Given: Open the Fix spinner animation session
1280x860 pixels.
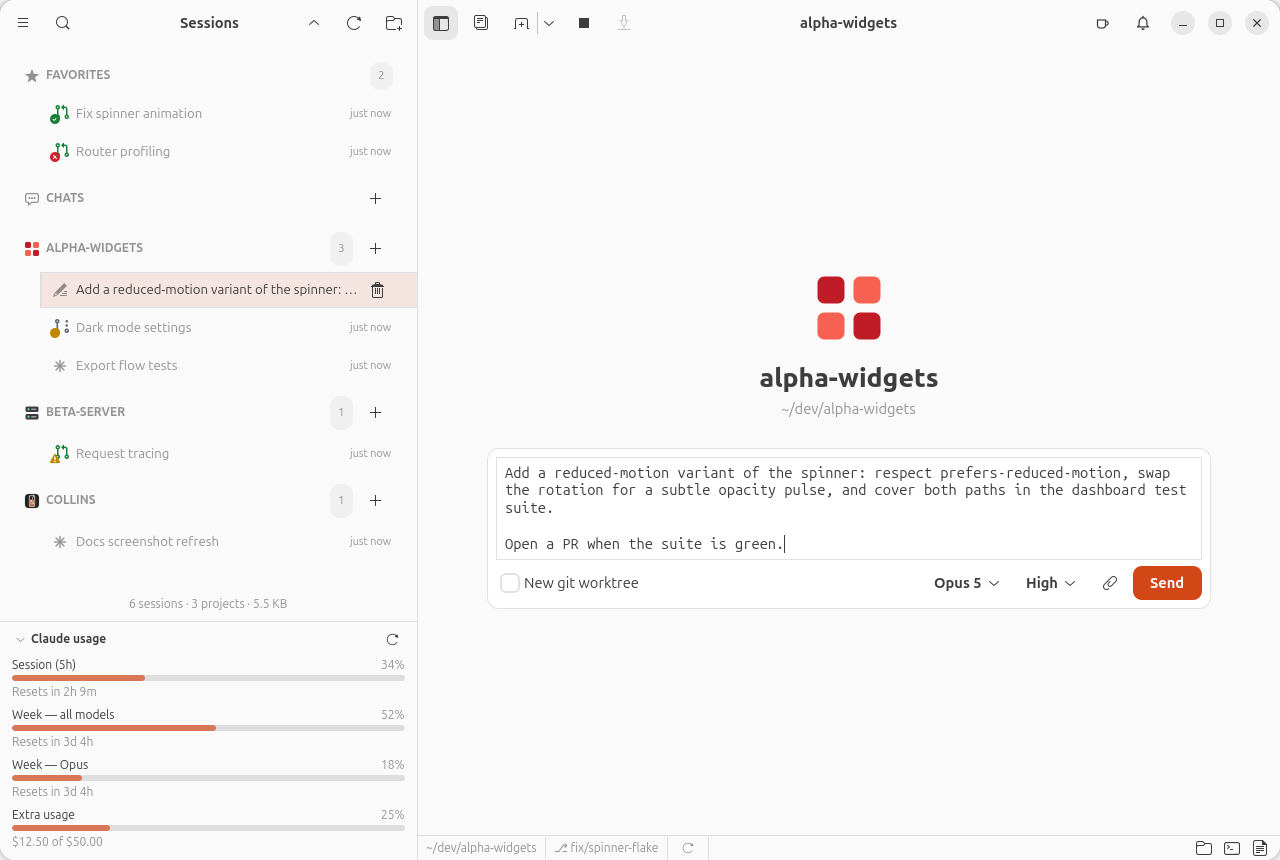Looking at the screenshot, I should (220, 114).
